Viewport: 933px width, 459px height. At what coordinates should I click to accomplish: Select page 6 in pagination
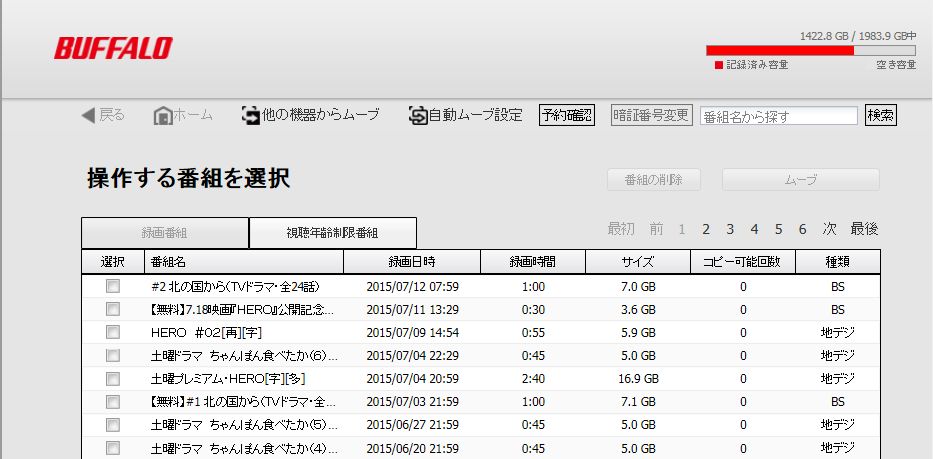tap(803, 229)
